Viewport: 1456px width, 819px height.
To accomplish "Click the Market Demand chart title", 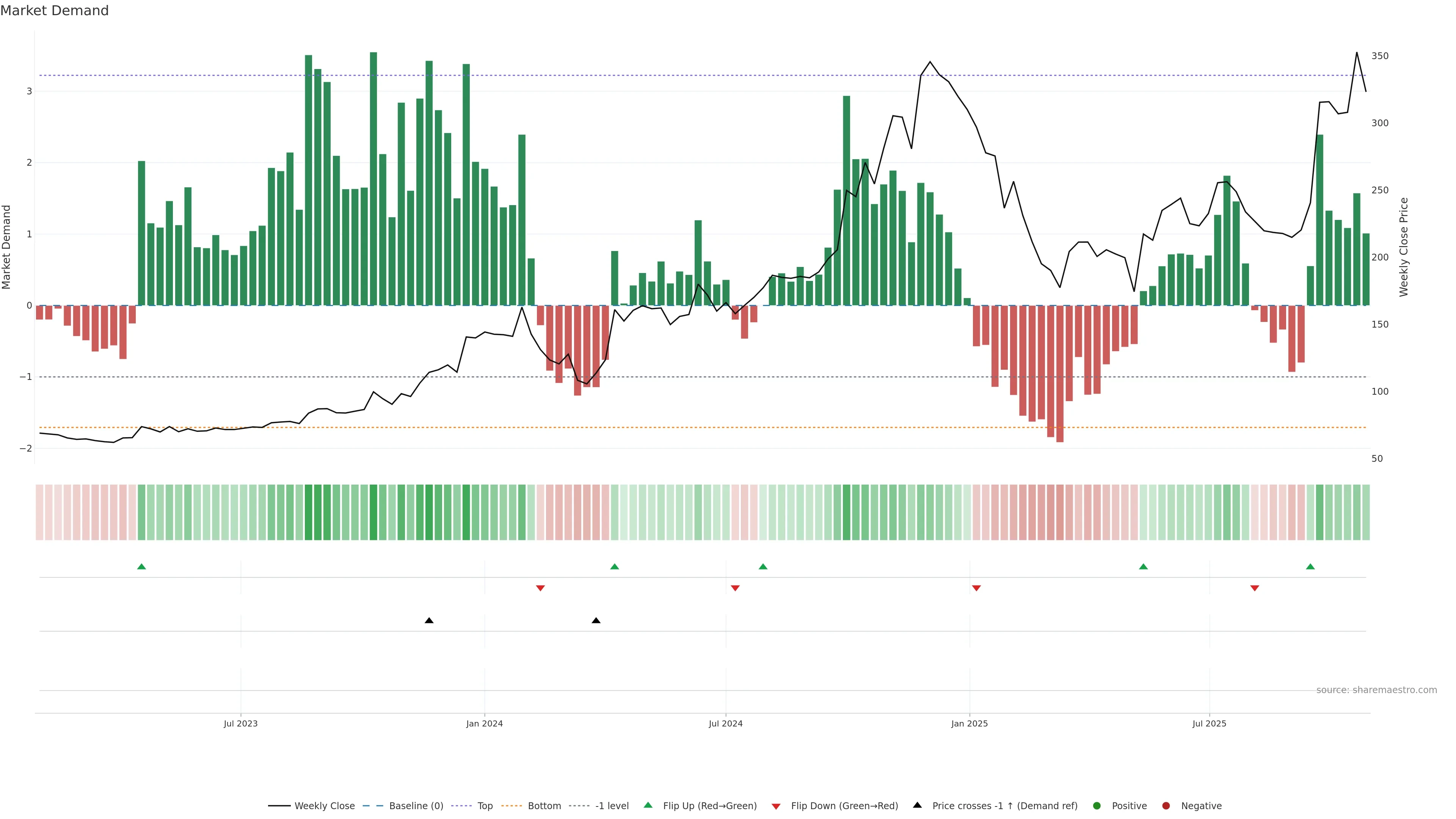I will click(x=54, y=11).
